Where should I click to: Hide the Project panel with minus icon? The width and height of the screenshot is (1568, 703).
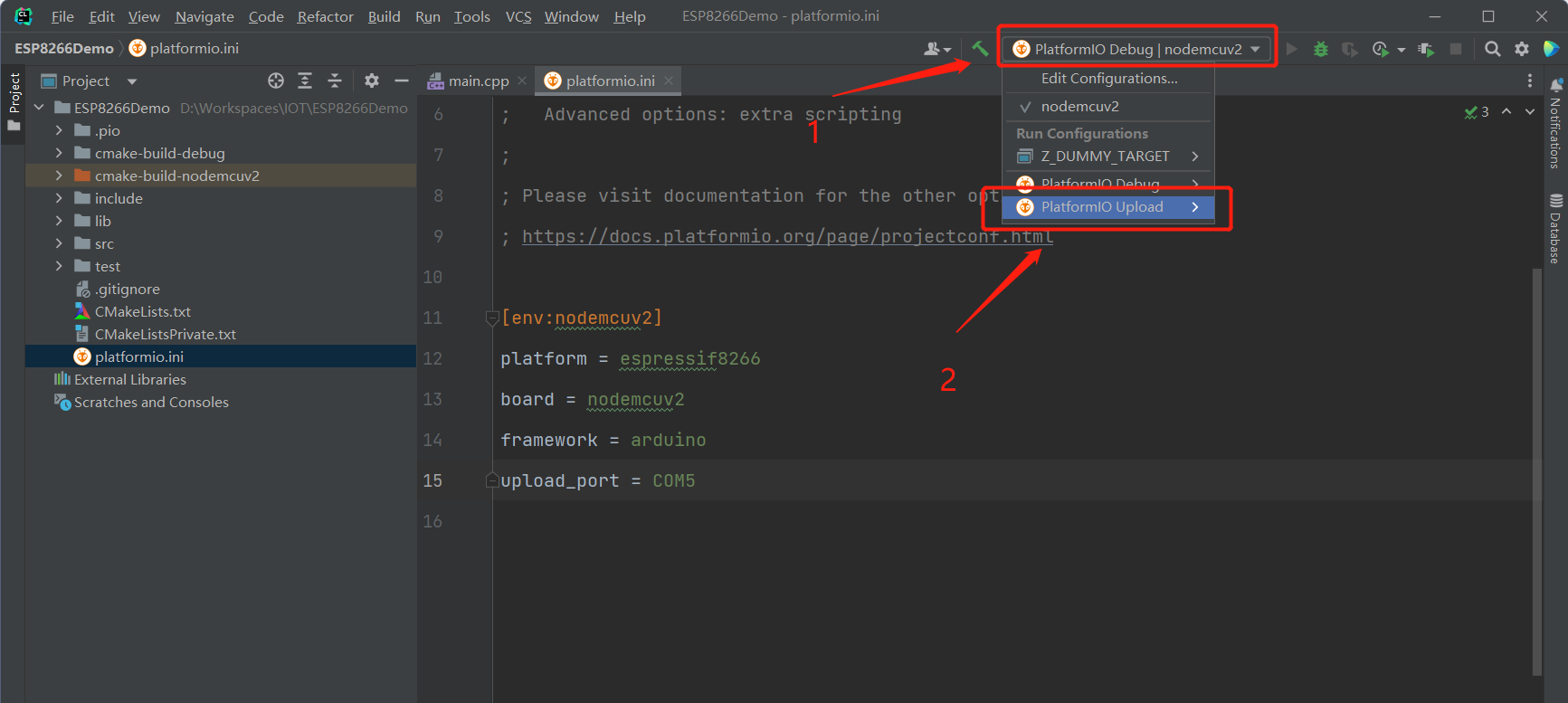tap(402, 81)
